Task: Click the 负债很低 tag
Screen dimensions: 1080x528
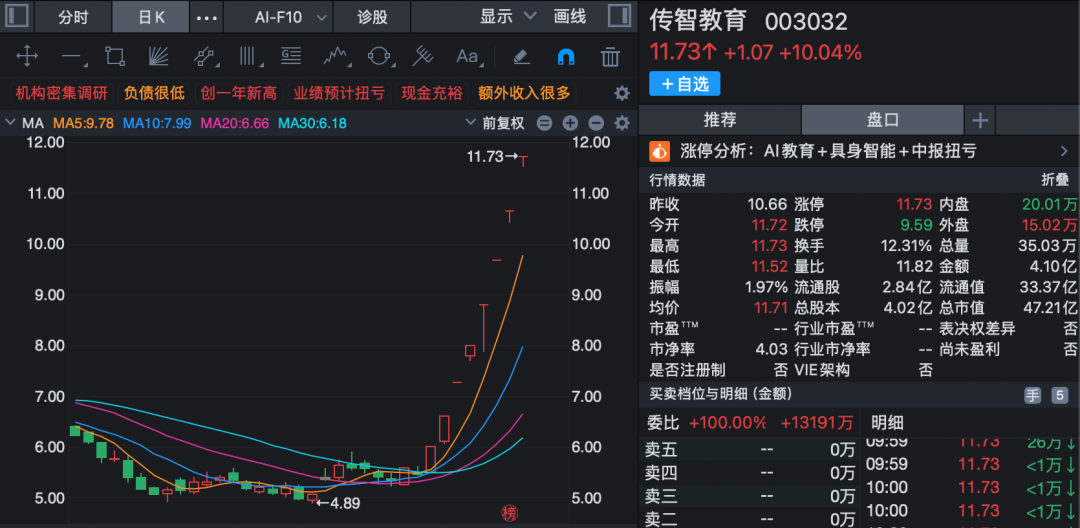Action: [154, 93]
